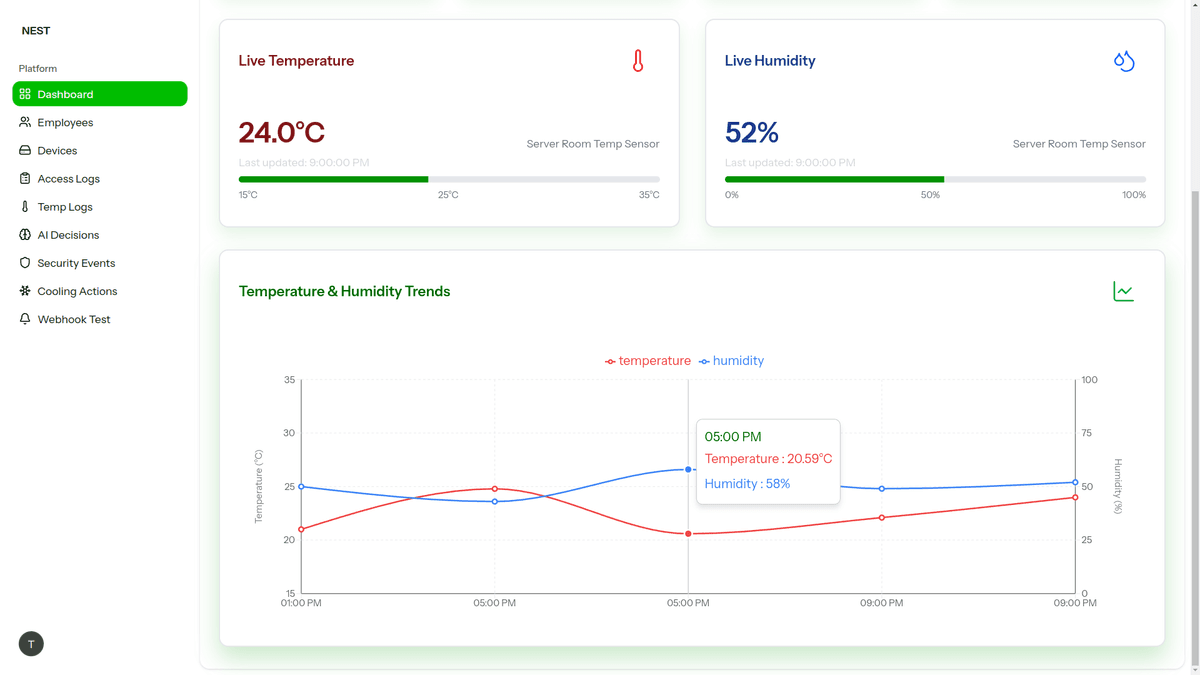Go to Temp Logs in sidebar
Screen dimensions: 1200x675
pyautogui.click(x=65, y=207)
